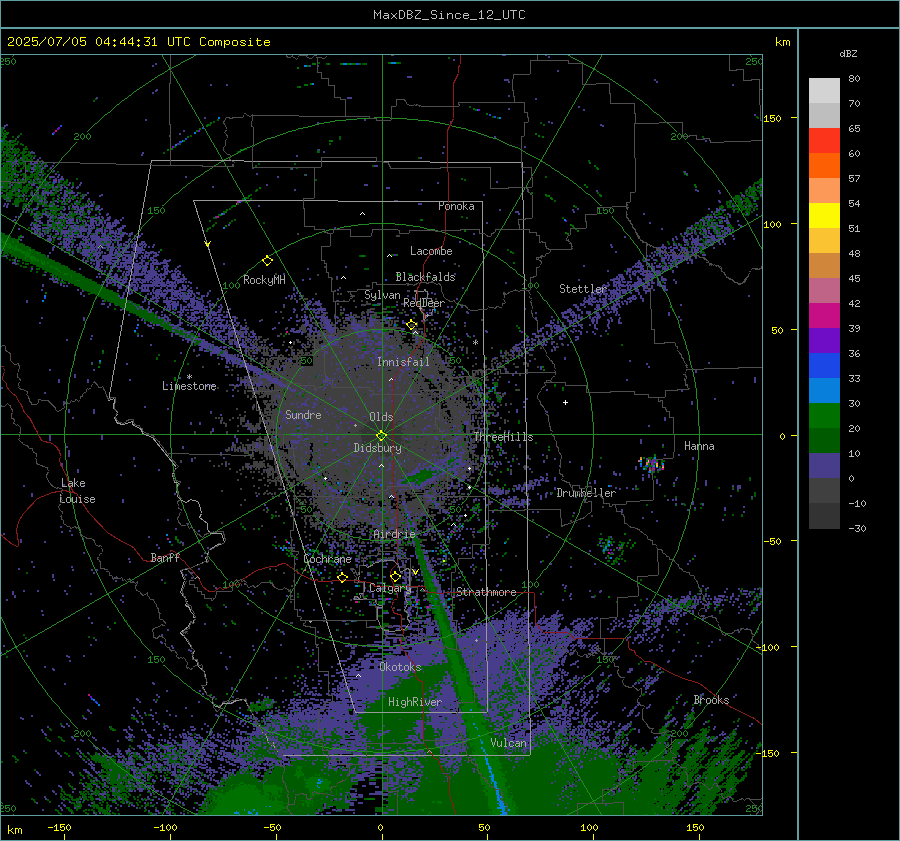Select the yellow radar-site diamond at the Olds center
The image size is (900, 841).
click(381, 435)
